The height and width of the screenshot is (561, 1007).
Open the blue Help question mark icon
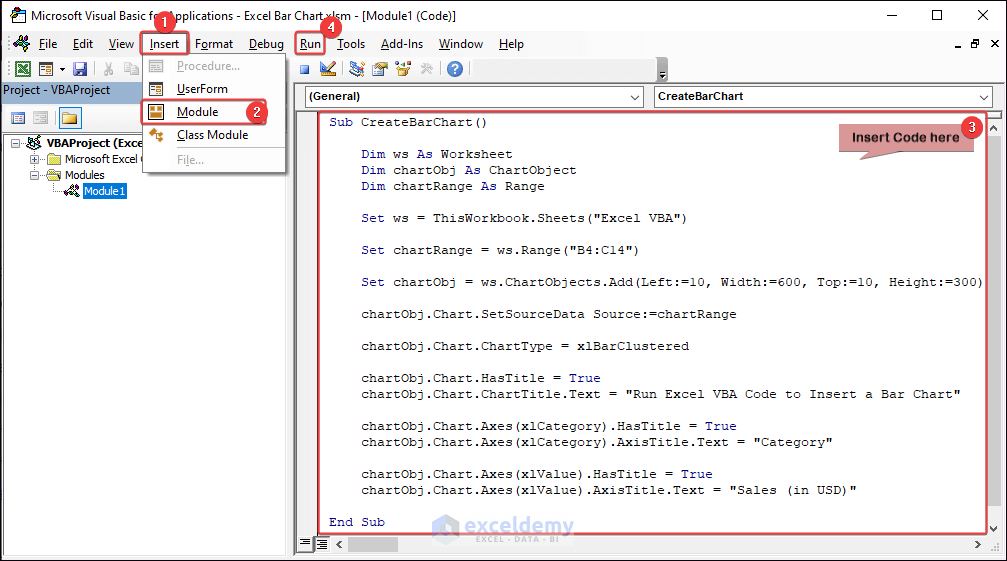(x=455, y=69)
